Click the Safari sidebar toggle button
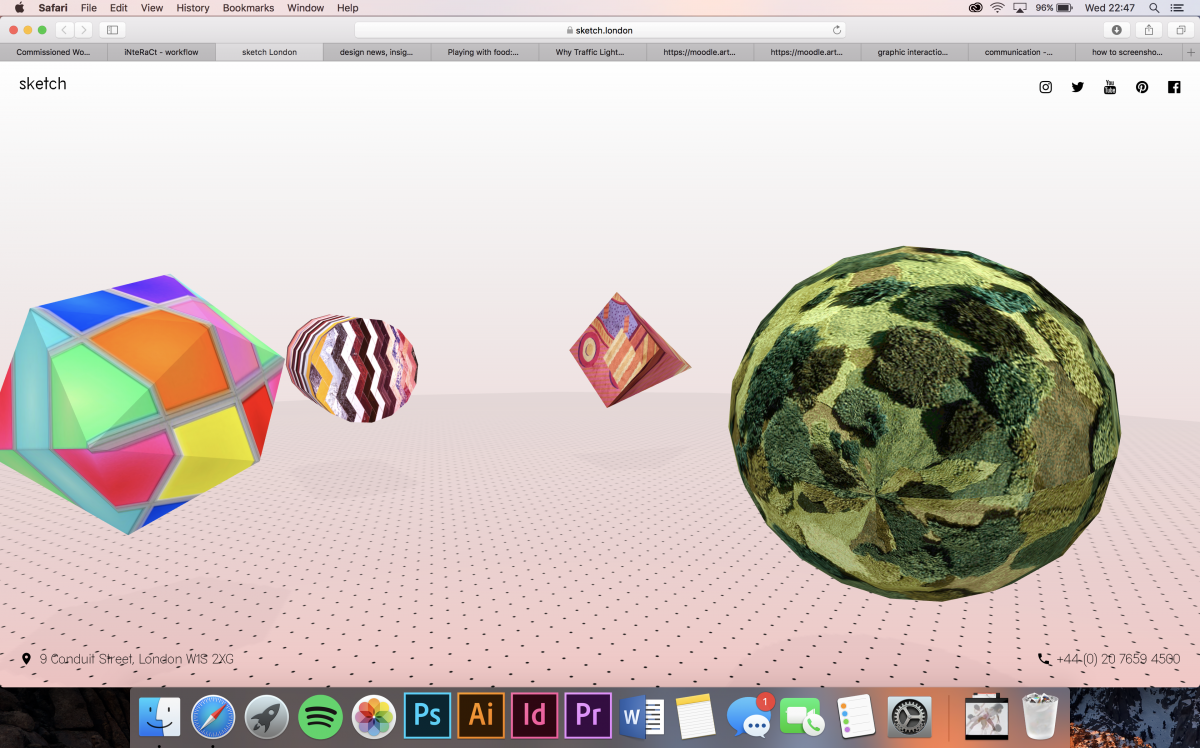The height and width of the screenshot is (748, 1200). [x=112, y=30]
